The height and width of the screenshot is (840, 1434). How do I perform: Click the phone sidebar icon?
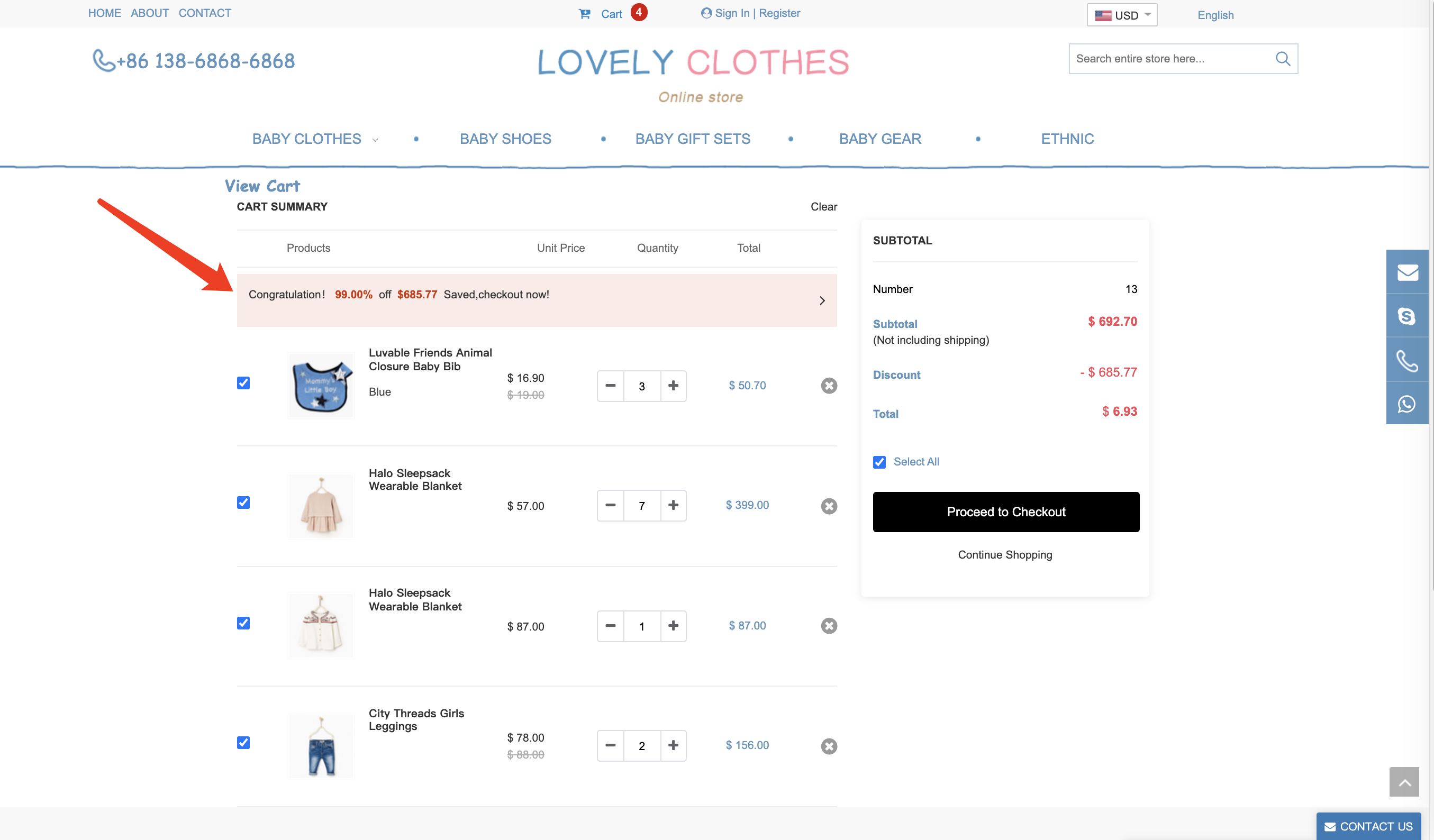[1406, 361]
